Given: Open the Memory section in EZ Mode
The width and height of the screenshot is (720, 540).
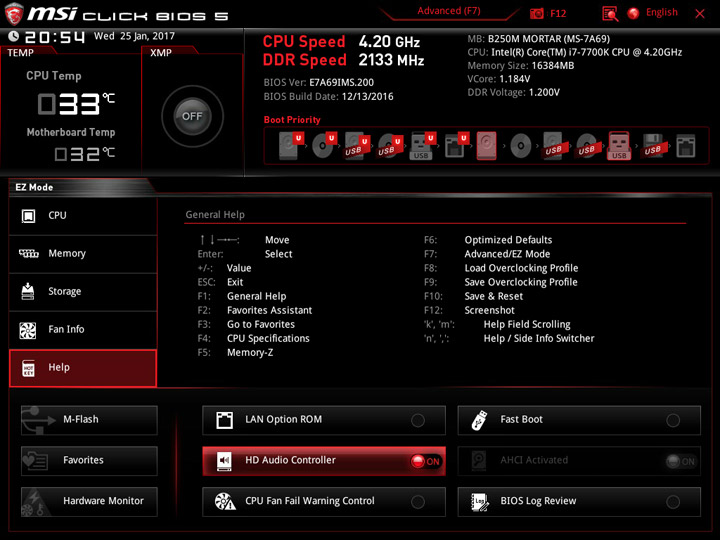Looking at the screenshot, I should pos(83,254).
